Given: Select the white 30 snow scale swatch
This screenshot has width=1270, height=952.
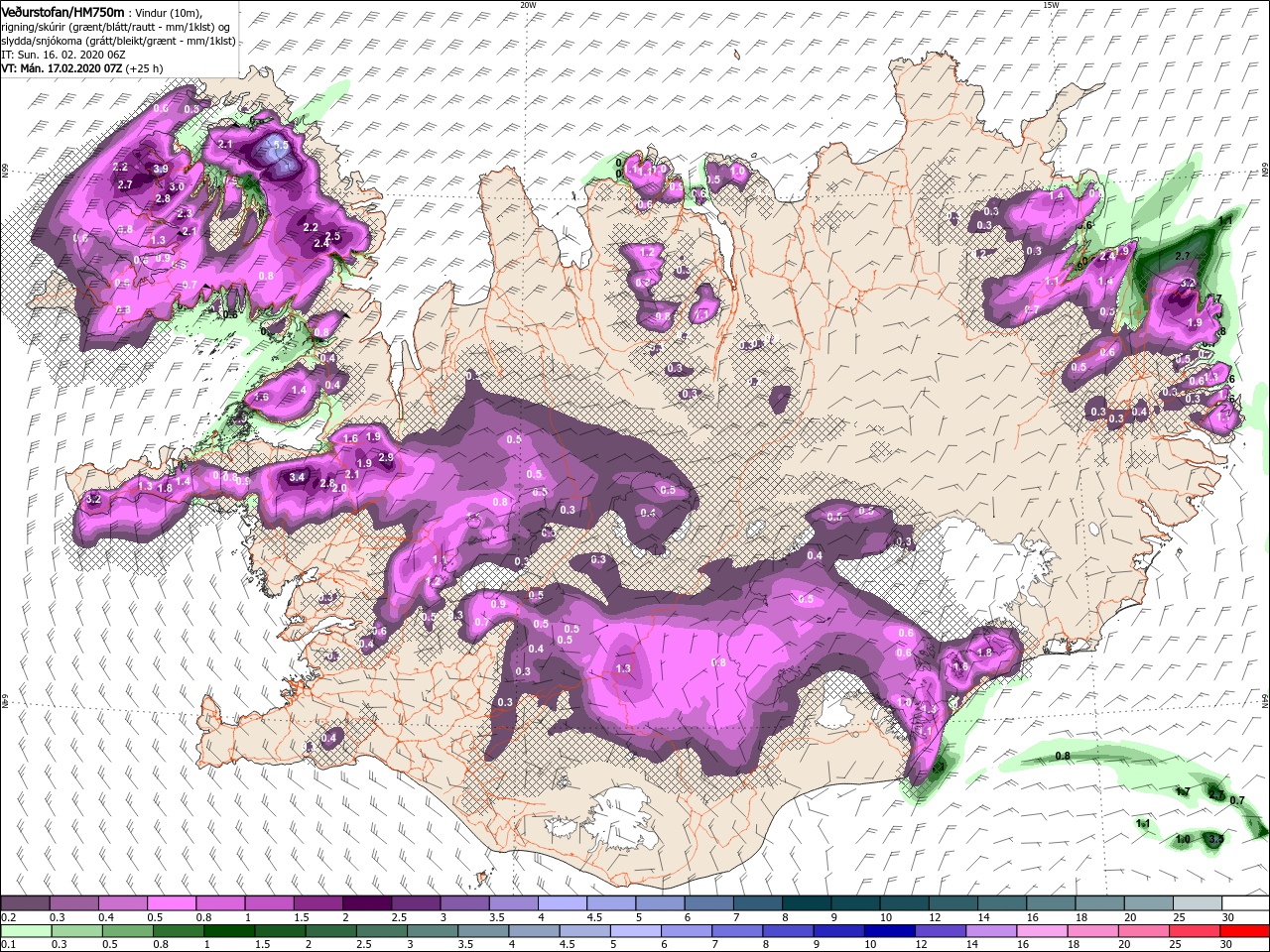Looking at the screenshot, I should 1245,903.
